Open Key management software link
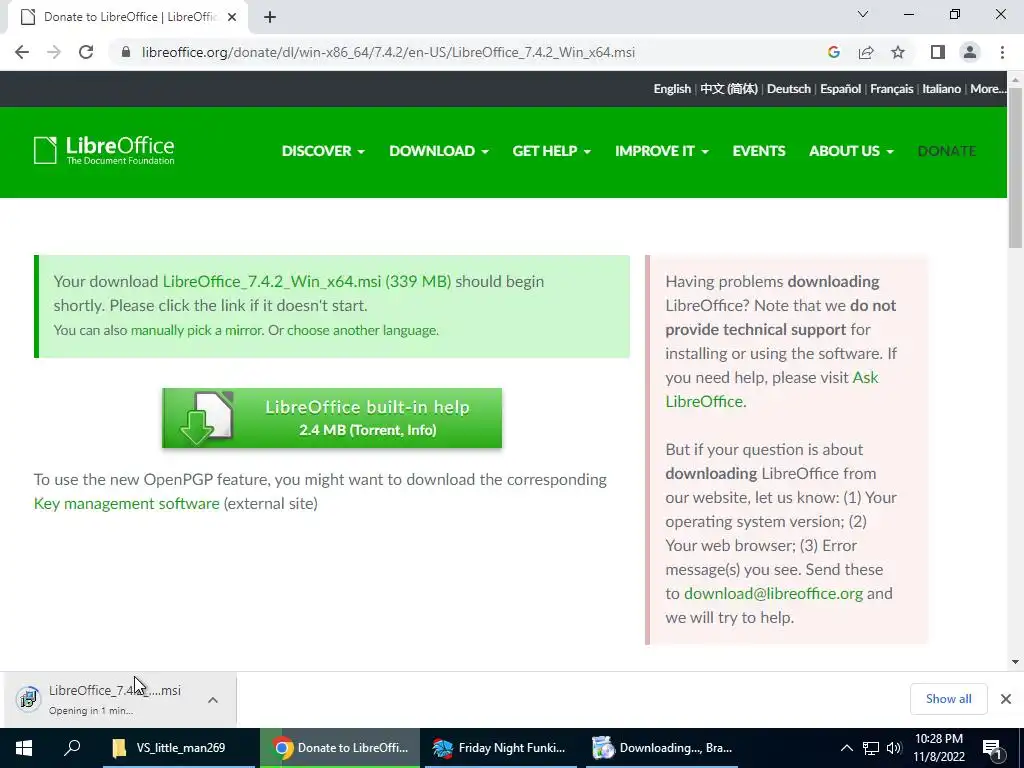 click(x=127, y=504)
